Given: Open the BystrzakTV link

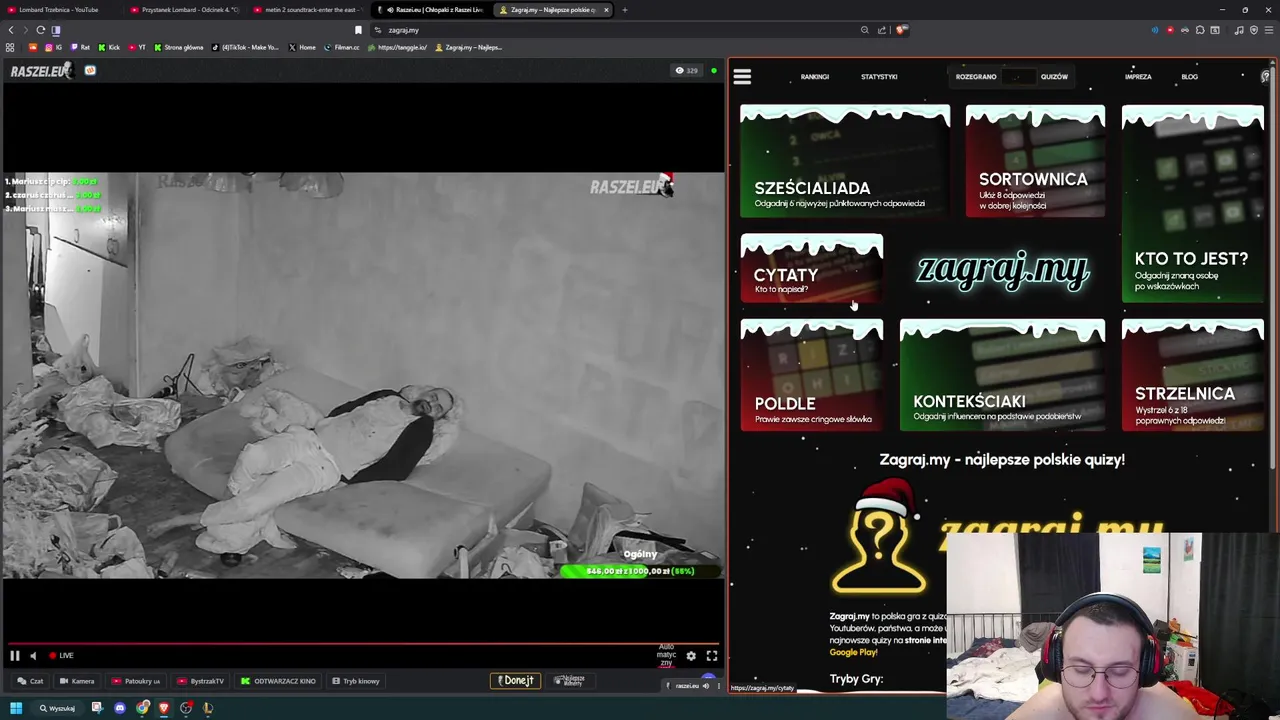Looking at the screenshot, I should (x=201, y=681).
